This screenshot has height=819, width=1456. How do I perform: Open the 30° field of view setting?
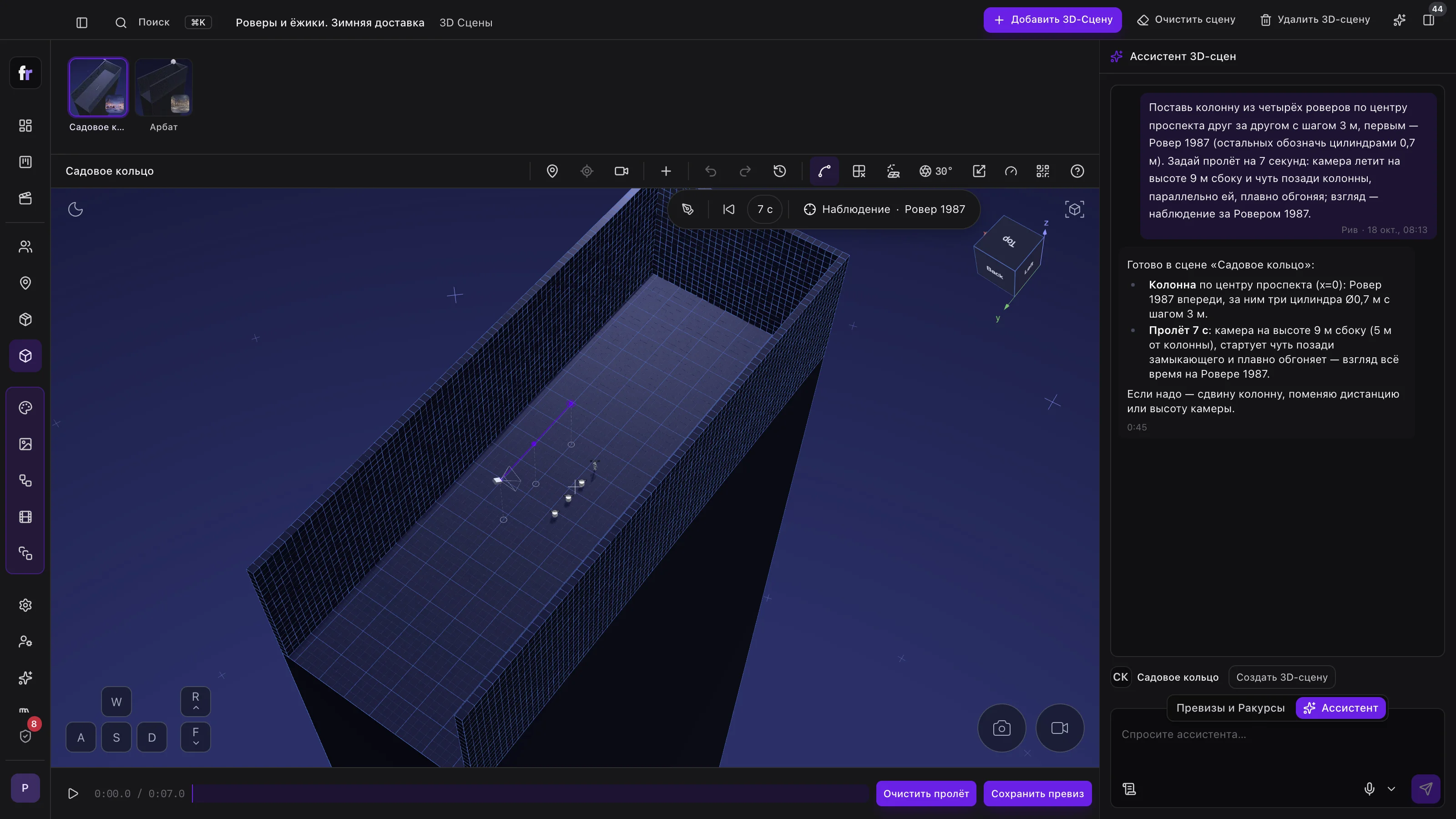(x=936, y=171)
